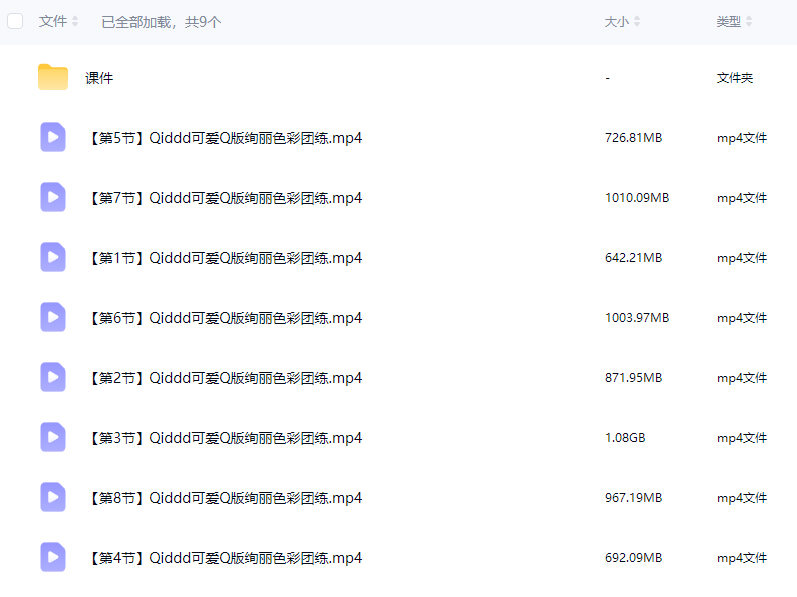797x597 pixels.
Task: Toggle the select-all checkbox in header
Action: point(15,21)
